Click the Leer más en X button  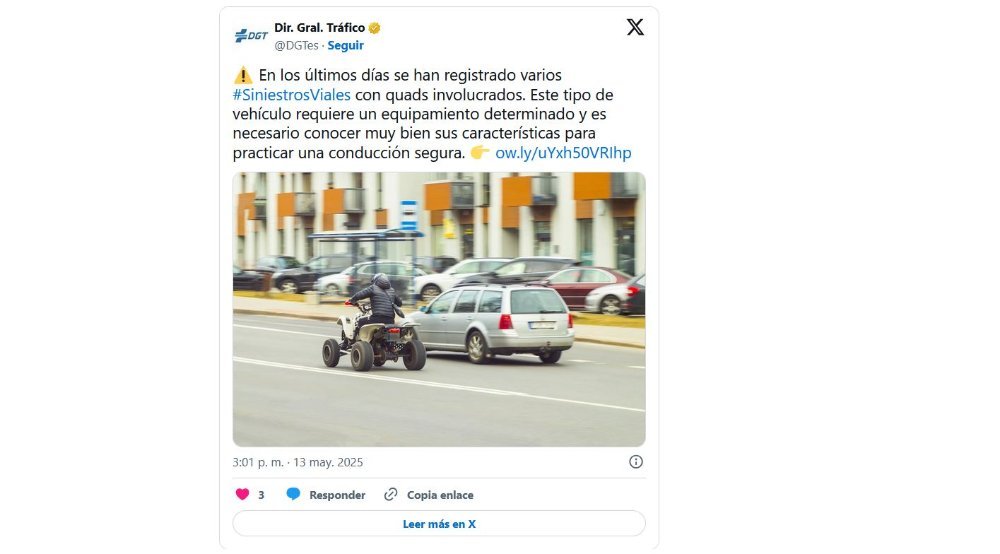(x=439, y=523)
